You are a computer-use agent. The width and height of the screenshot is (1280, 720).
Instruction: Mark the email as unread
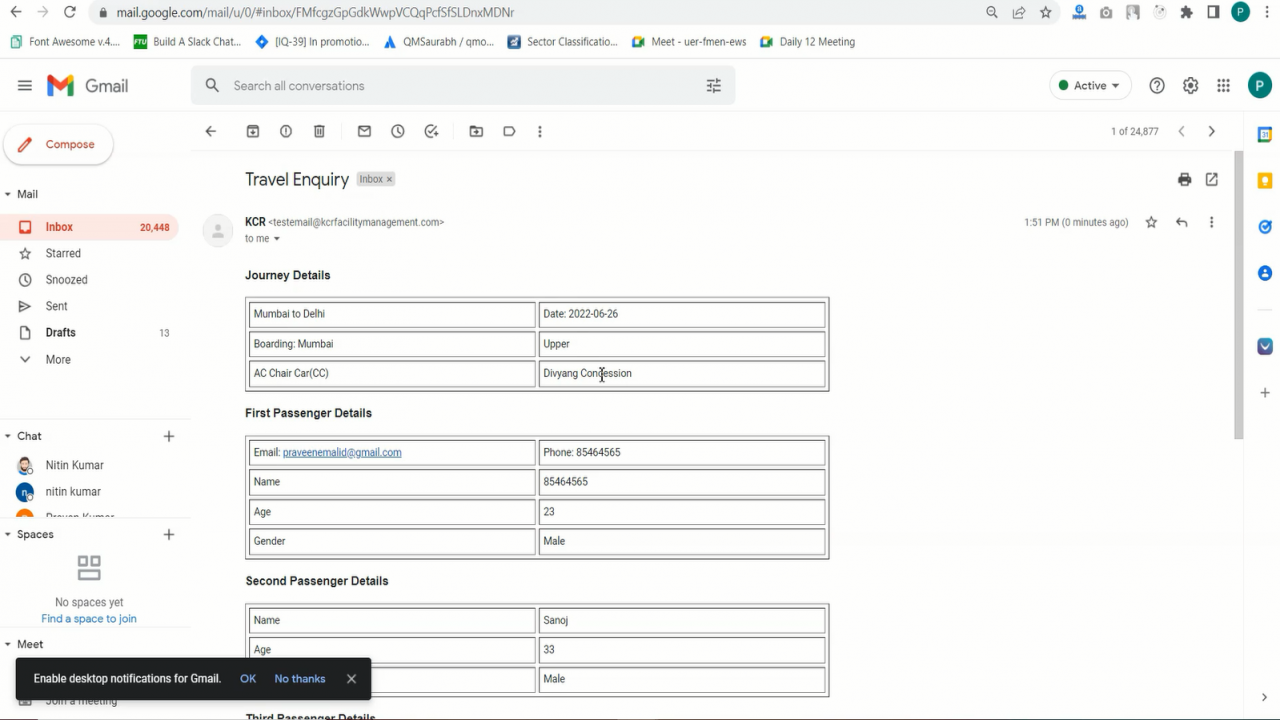point(364,131)
